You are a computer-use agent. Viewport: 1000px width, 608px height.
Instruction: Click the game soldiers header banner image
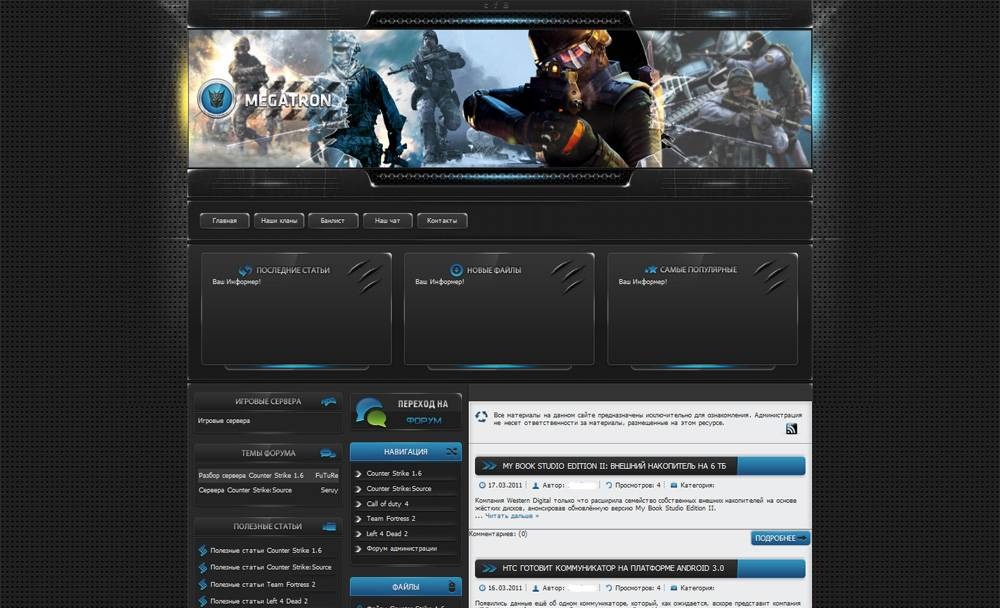tap(500, 99)
